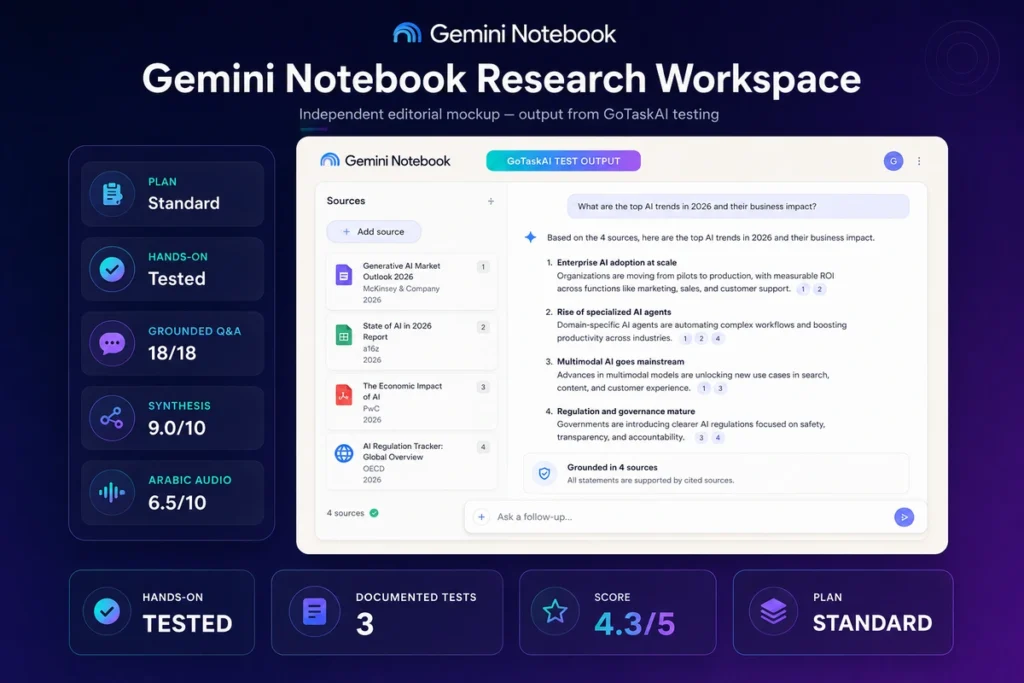Viewport: 1024px width, 683px height.
Task: Click the green spreadsheet icon for State of AI report
Action: point(344,336)
